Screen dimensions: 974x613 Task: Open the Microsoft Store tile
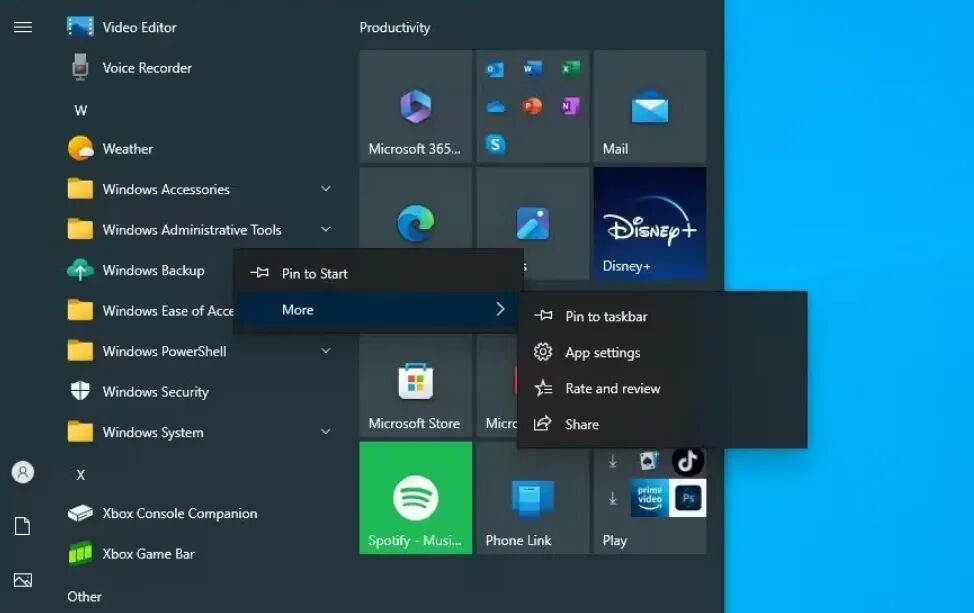(x=416, y=386)
